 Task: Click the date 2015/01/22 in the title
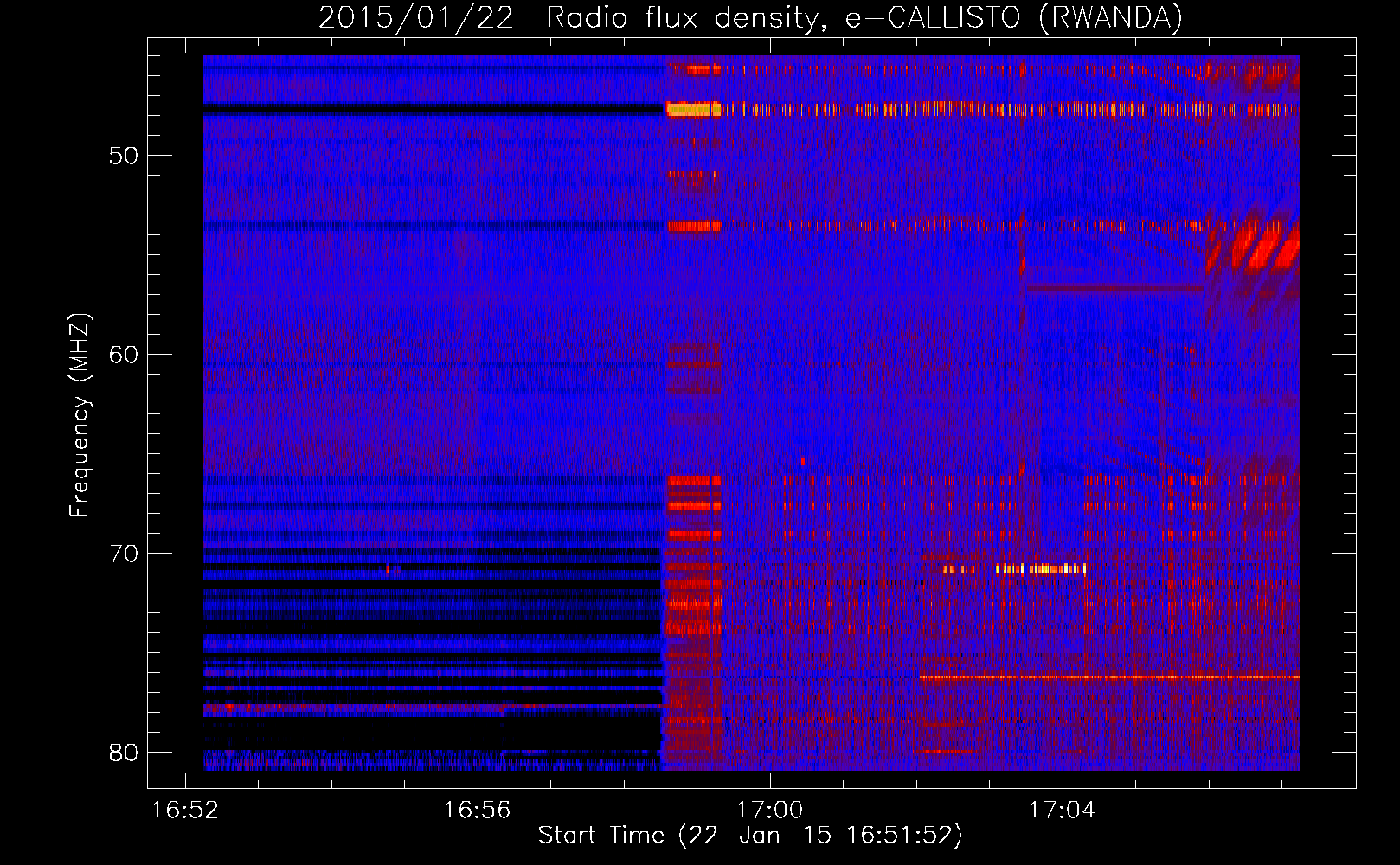416,17
